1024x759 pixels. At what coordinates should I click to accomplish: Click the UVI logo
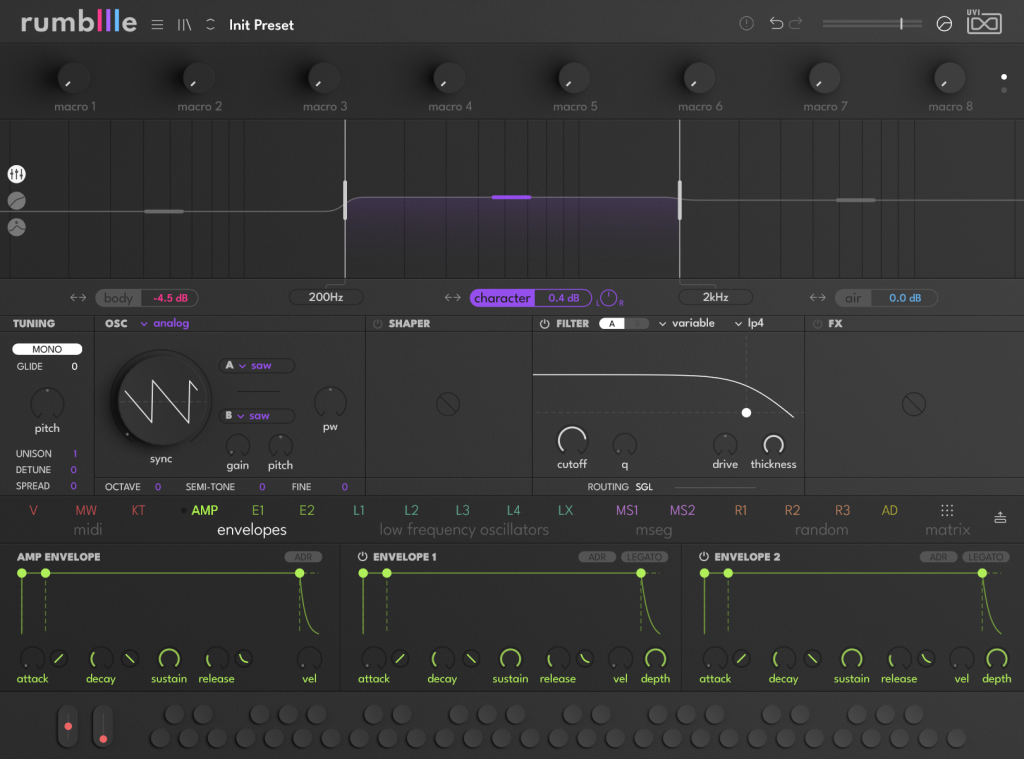(984, 22)
